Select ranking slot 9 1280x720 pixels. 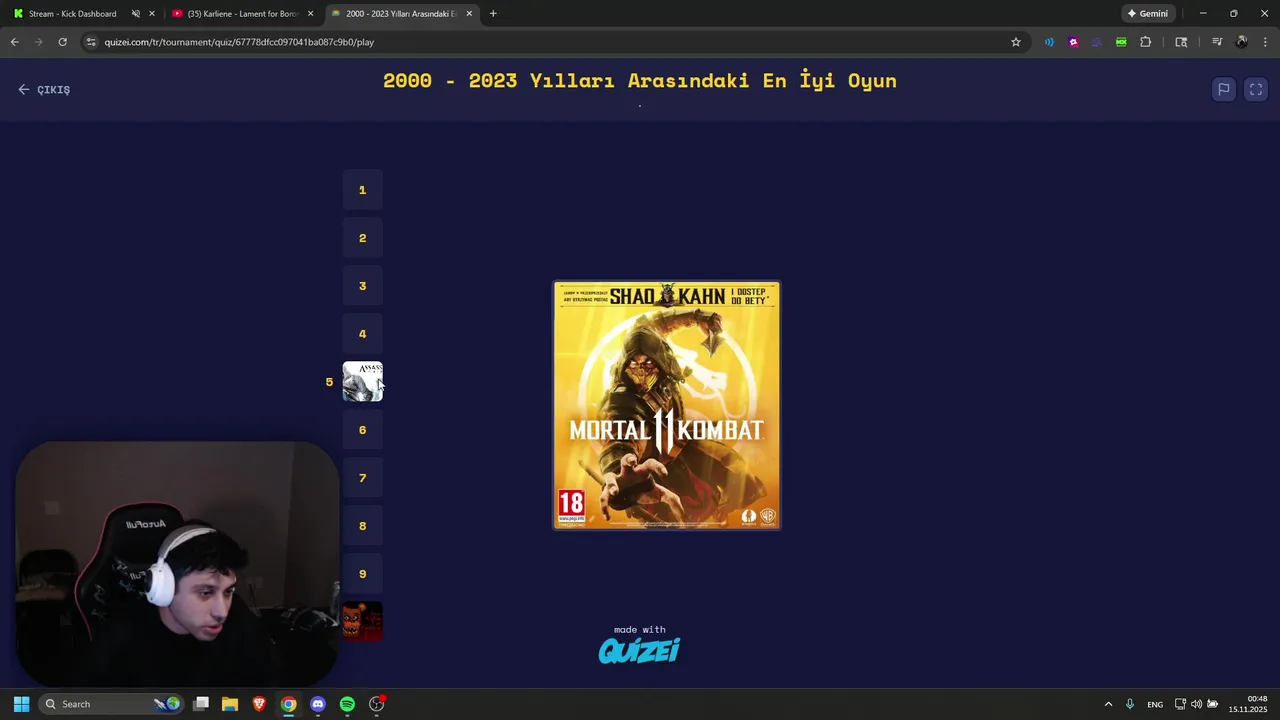[363, 574]
